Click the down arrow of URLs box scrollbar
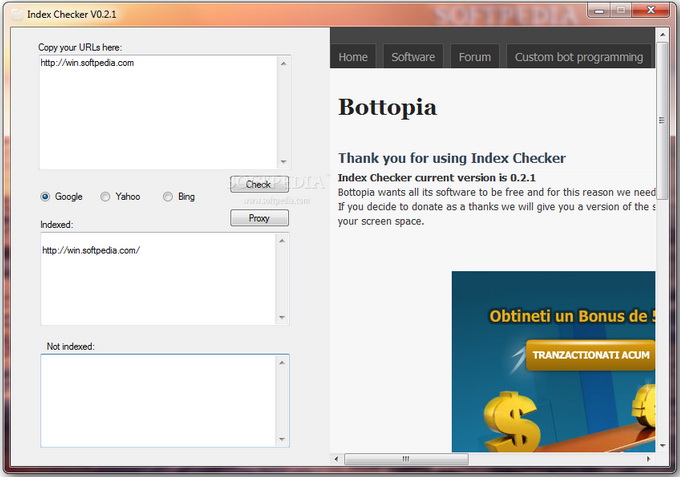Screen dimensions: 680x477 point(284,161)
